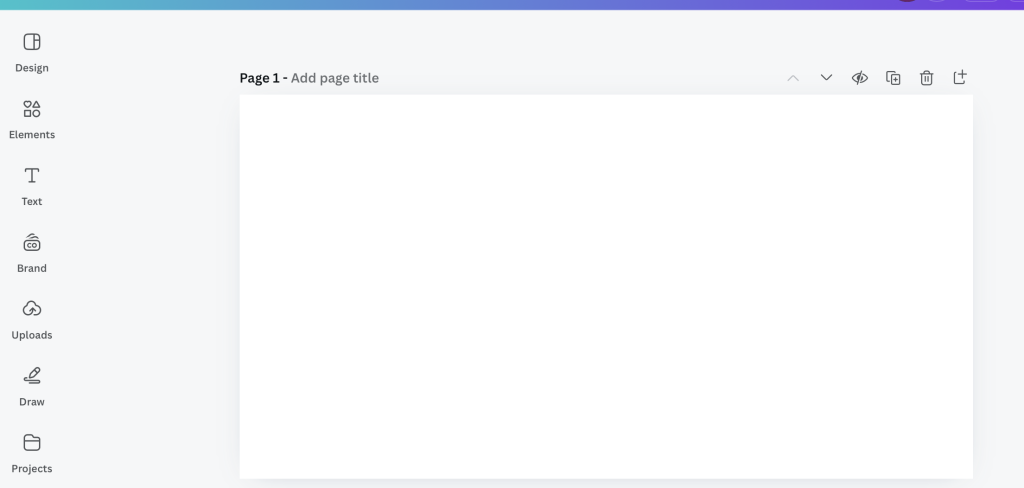
Task: Move page down with chevron arrow
Action: click(826, 78)
